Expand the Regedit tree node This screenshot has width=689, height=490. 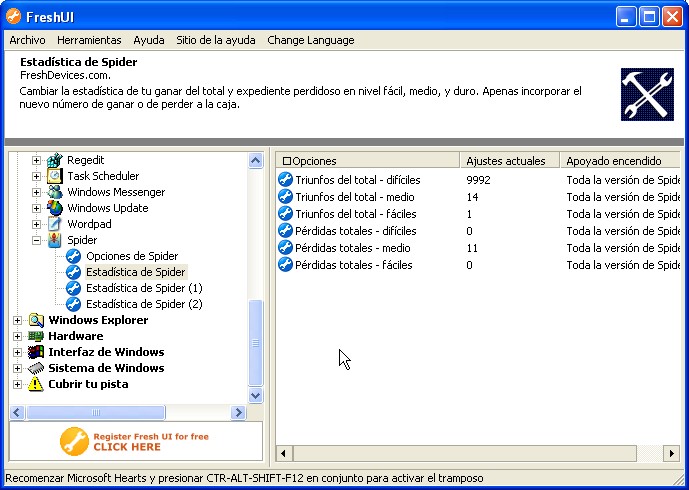point(36,160)
